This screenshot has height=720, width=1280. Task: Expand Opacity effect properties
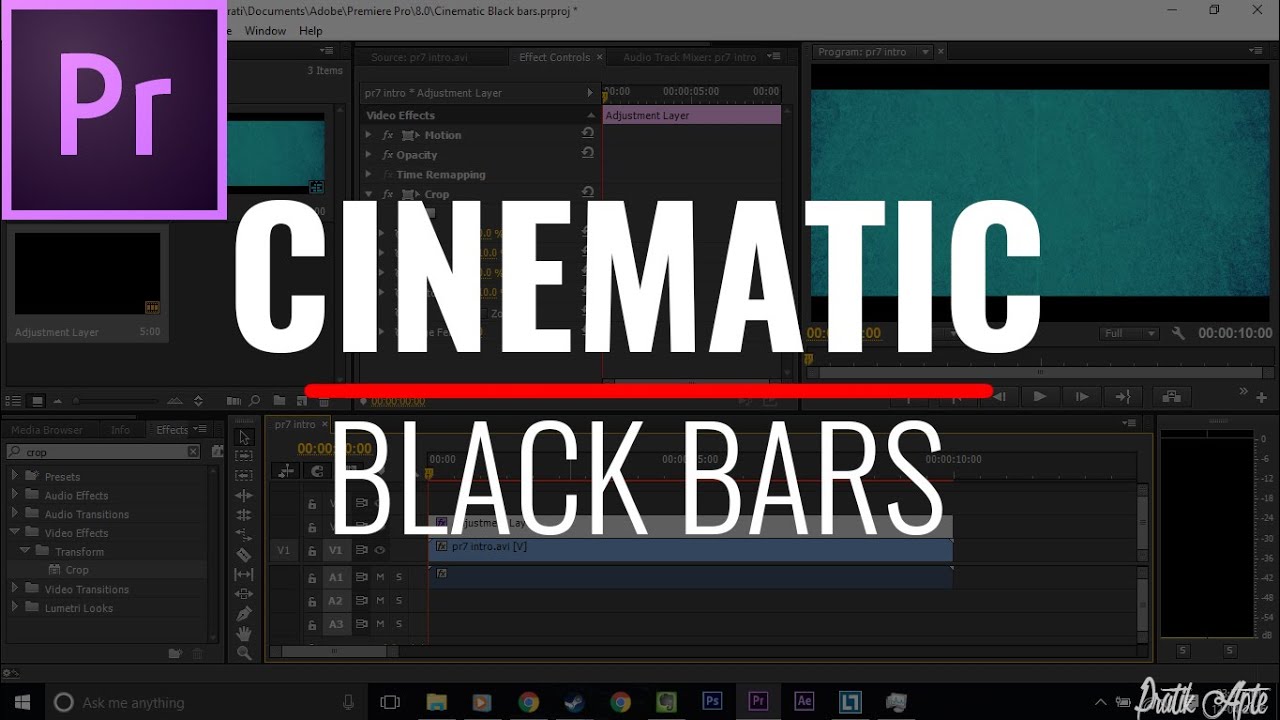(368, 155)
